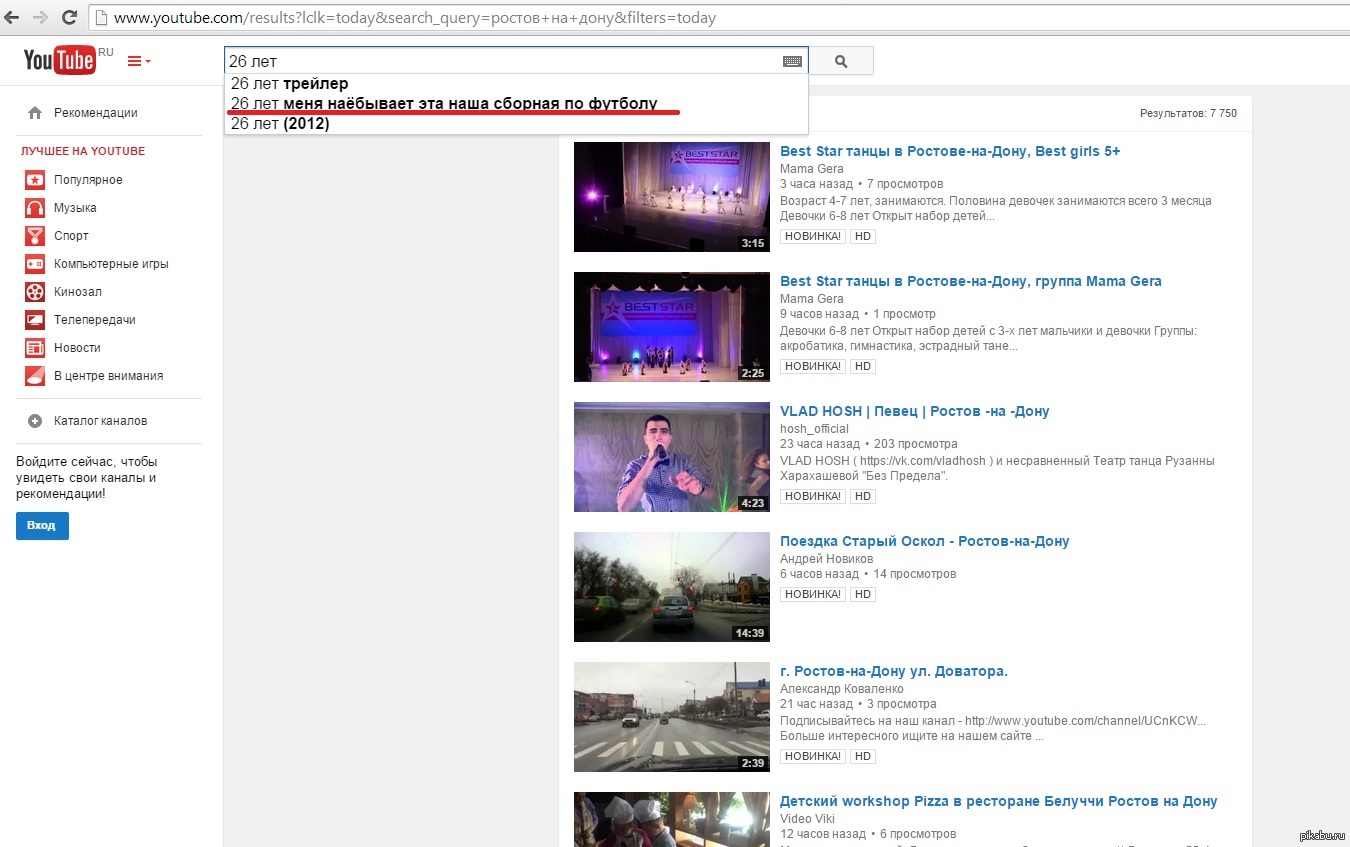Open video Best Star группа Mama Gera
The height and width of the screenshot is (847, 1350).
click(x=971, y=281)
